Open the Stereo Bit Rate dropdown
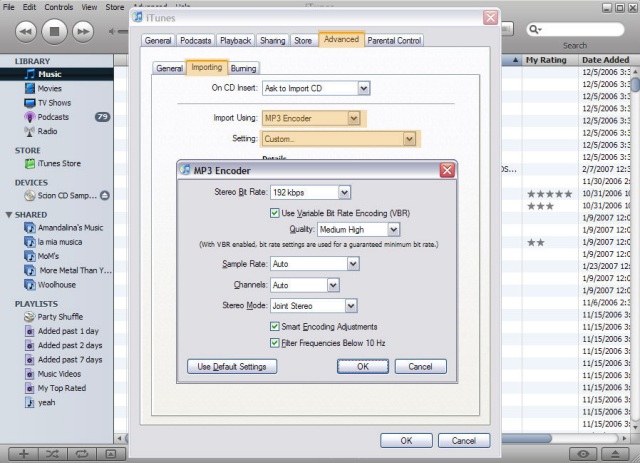This screenshot has height=463, width=640. pyautogui.click(x=311, y=192)
